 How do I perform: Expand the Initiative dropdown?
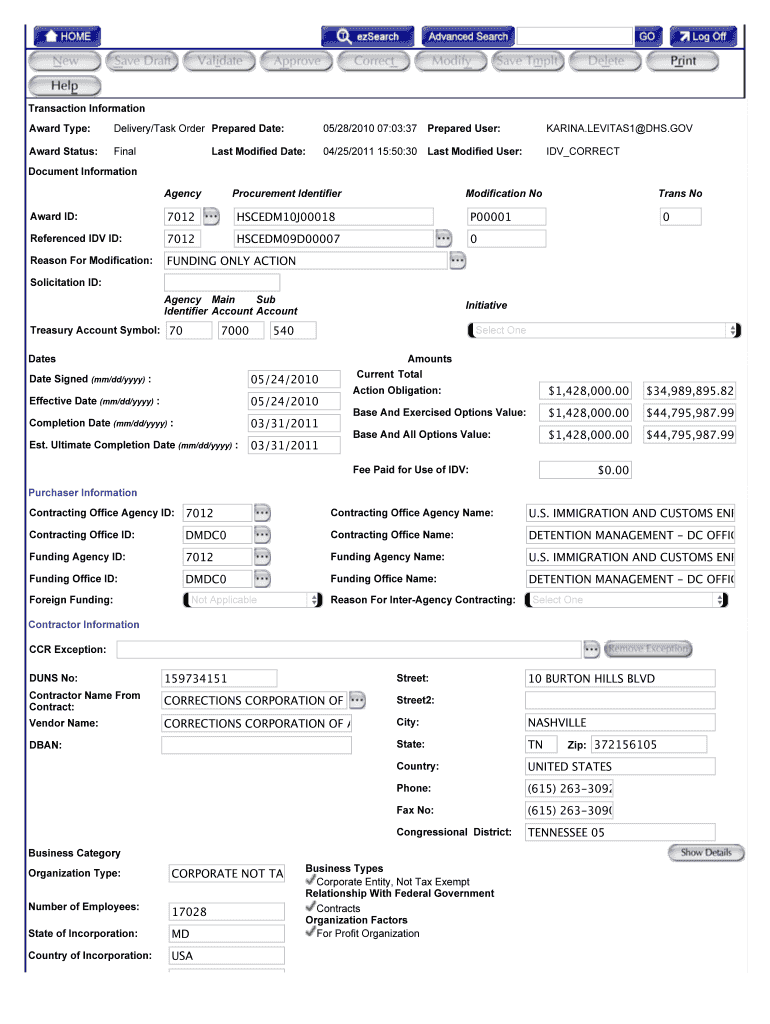pos(604,330)
